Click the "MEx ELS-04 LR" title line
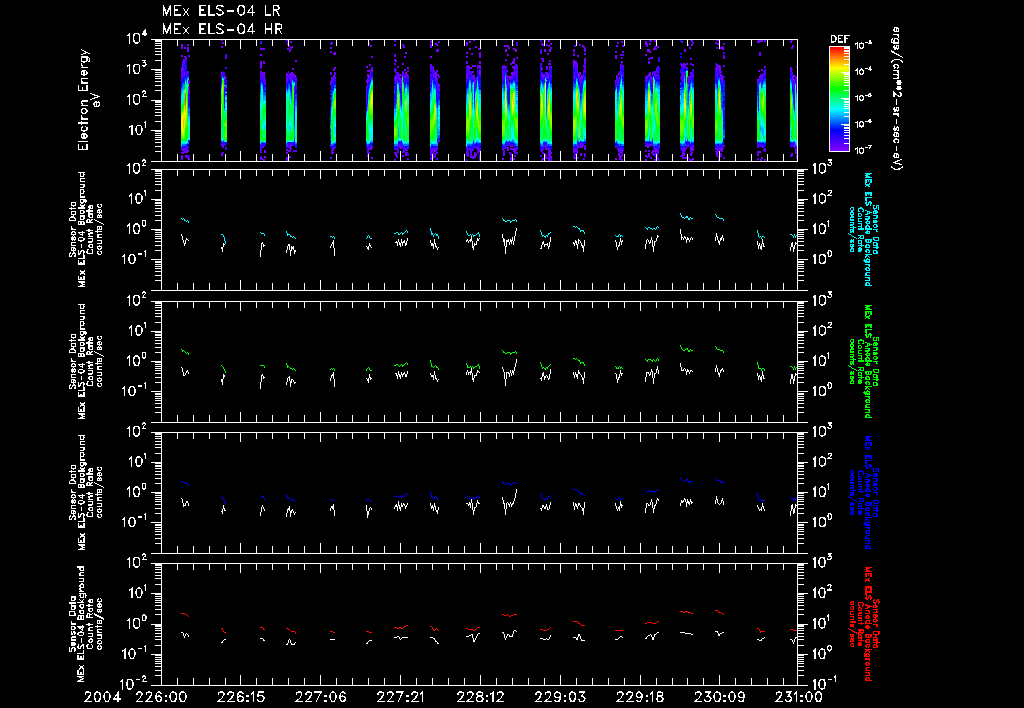 (x=221, y=11)
